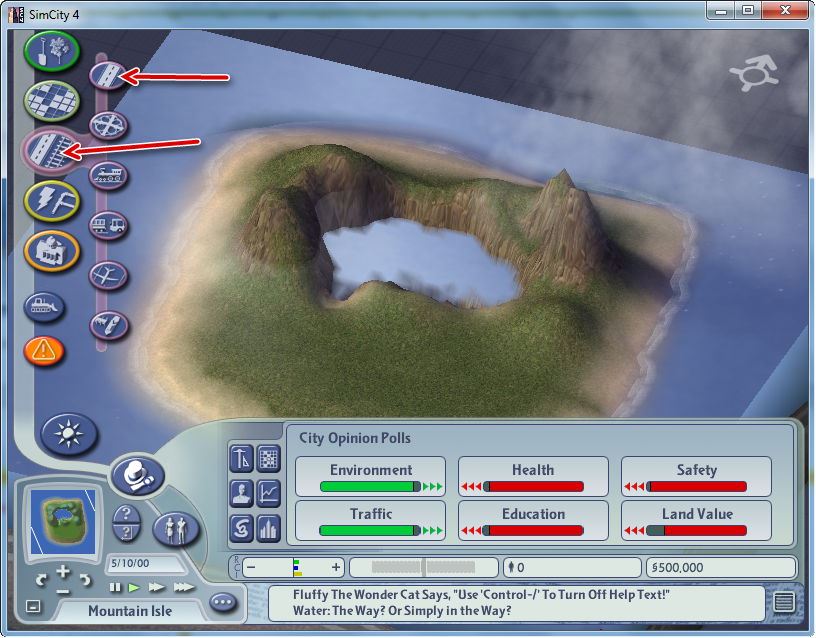Open the options three-dots button
Screen dimensions: 816x638
(x=223, y=602)
